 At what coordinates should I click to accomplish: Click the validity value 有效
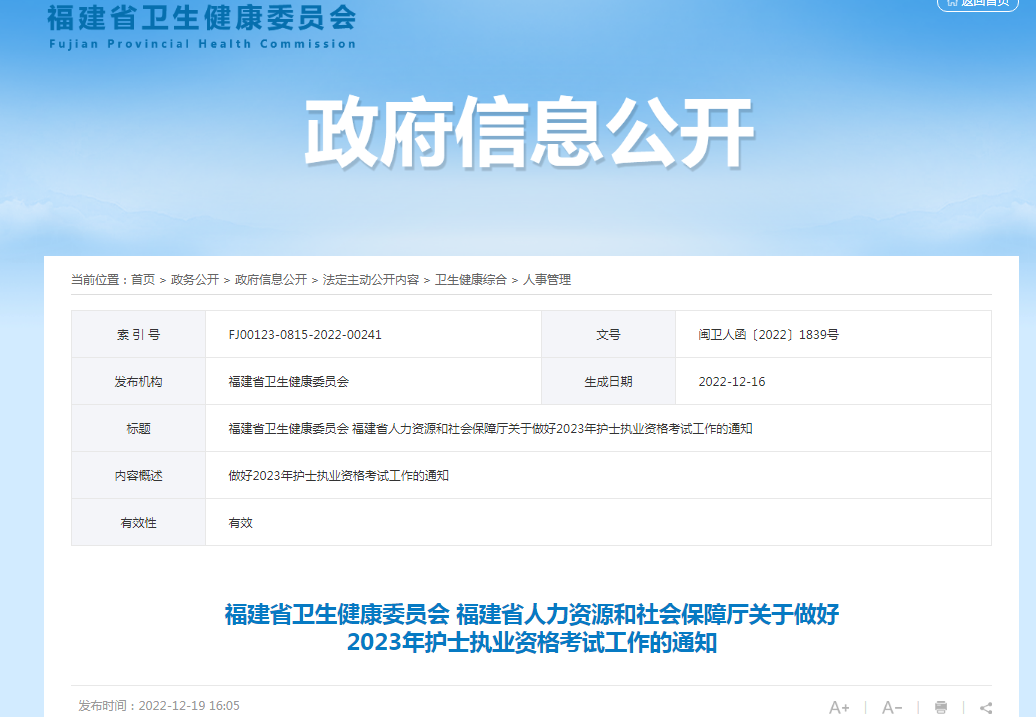(x=240, y=522)
